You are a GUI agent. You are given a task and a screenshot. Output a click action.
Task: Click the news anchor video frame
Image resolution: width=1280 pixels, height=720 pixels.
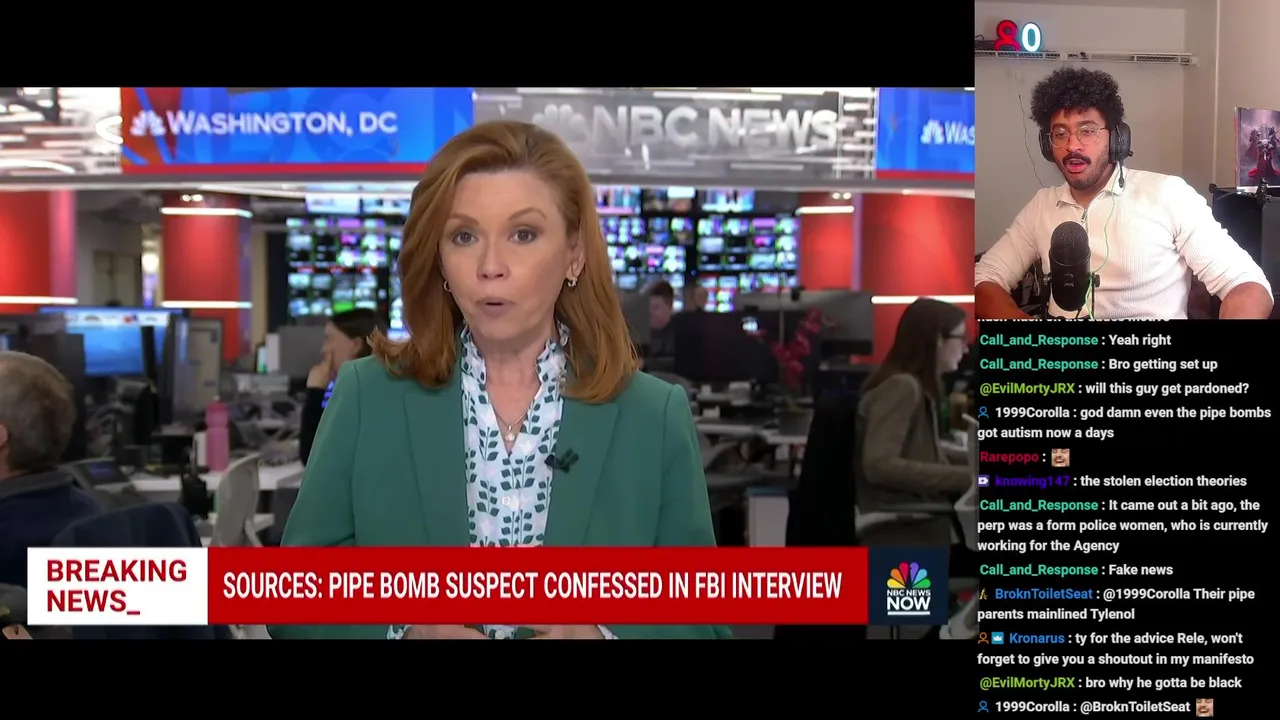(487, 363)
